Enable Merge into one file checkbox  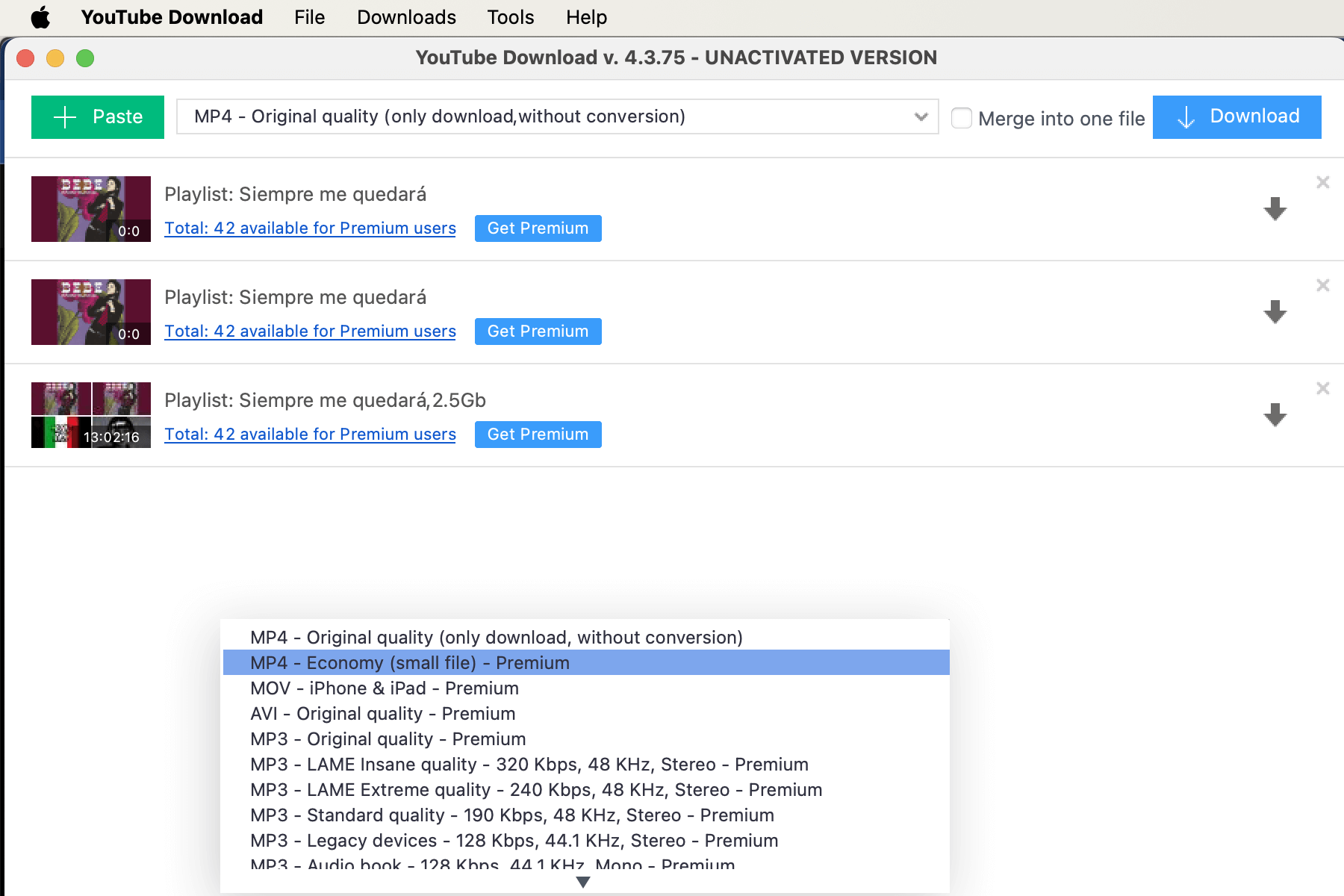tap(962, 118)
